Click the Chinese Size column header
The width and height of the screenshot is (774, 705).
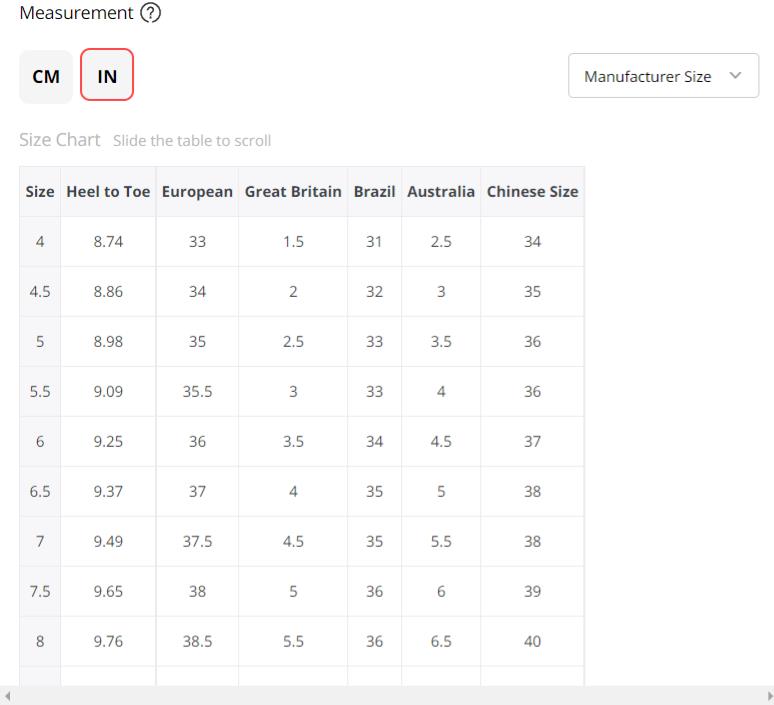point(532,192)
